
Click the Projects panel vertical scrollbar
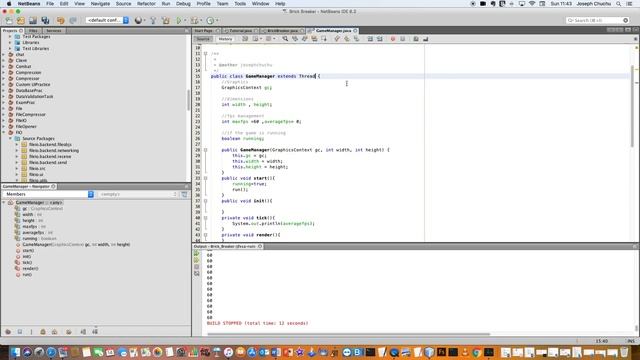coord(188,100)
